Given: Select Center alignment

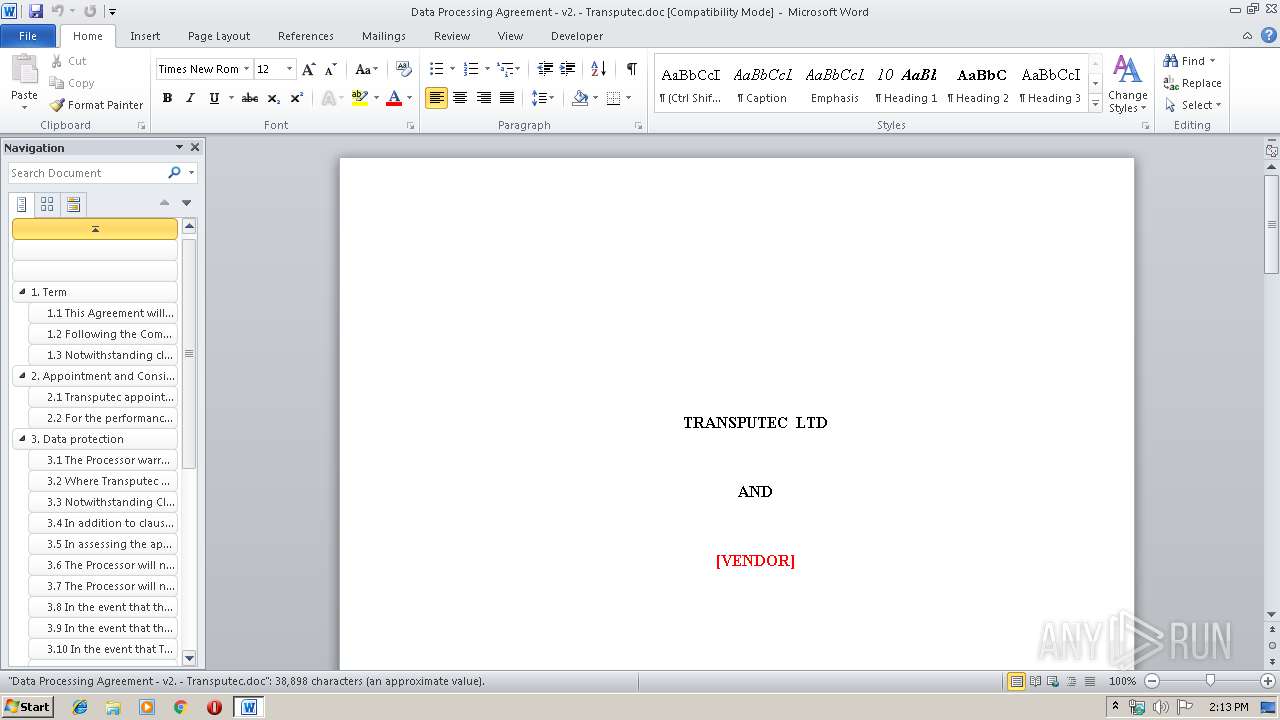Looking at the screenshot, I should [x=460, y=98].
